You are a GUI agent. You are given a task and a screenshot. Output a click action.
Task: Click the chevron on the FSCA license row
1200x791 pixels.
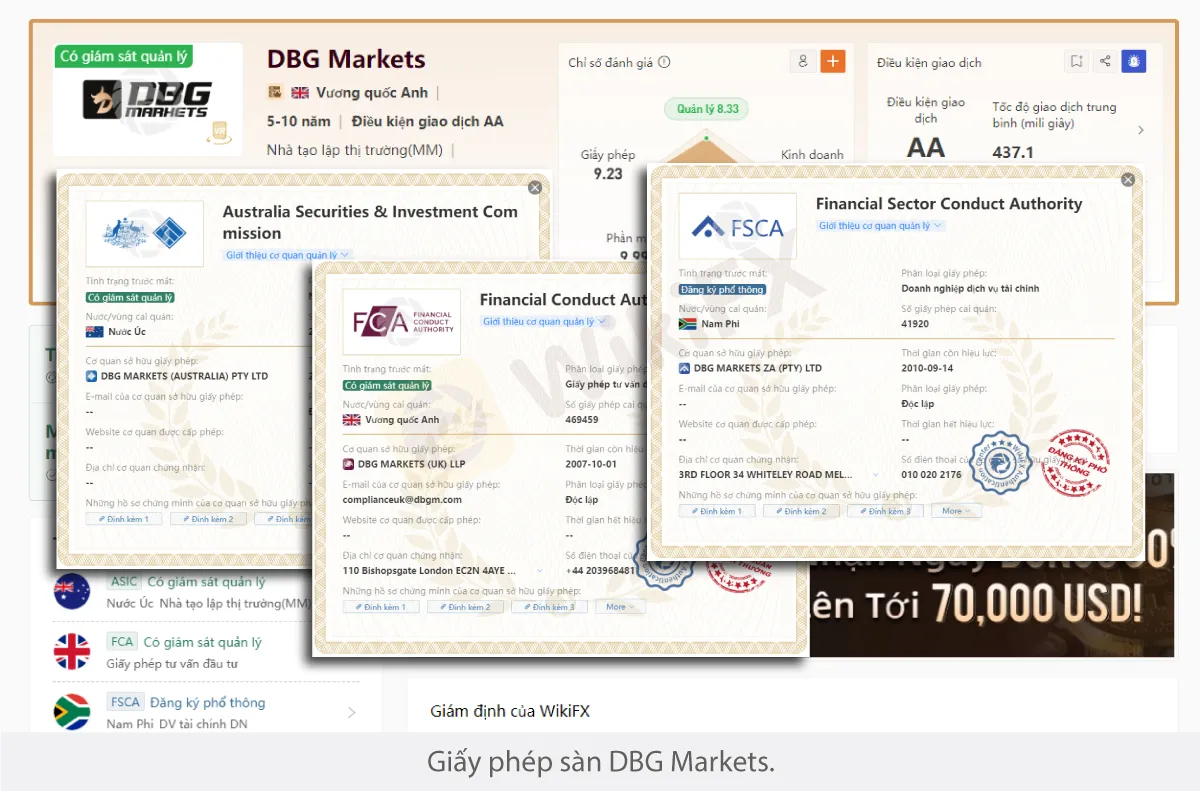pos(351,713)
